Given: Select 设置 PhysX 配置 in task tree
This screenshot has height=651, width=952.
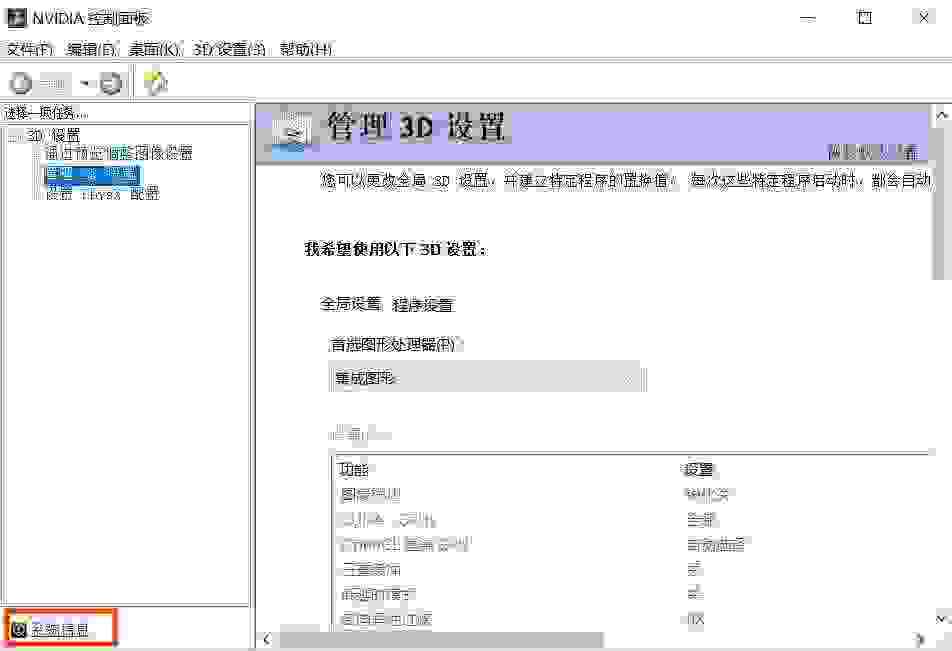Looking at the screenshot, I should click(x=103, y=194).
